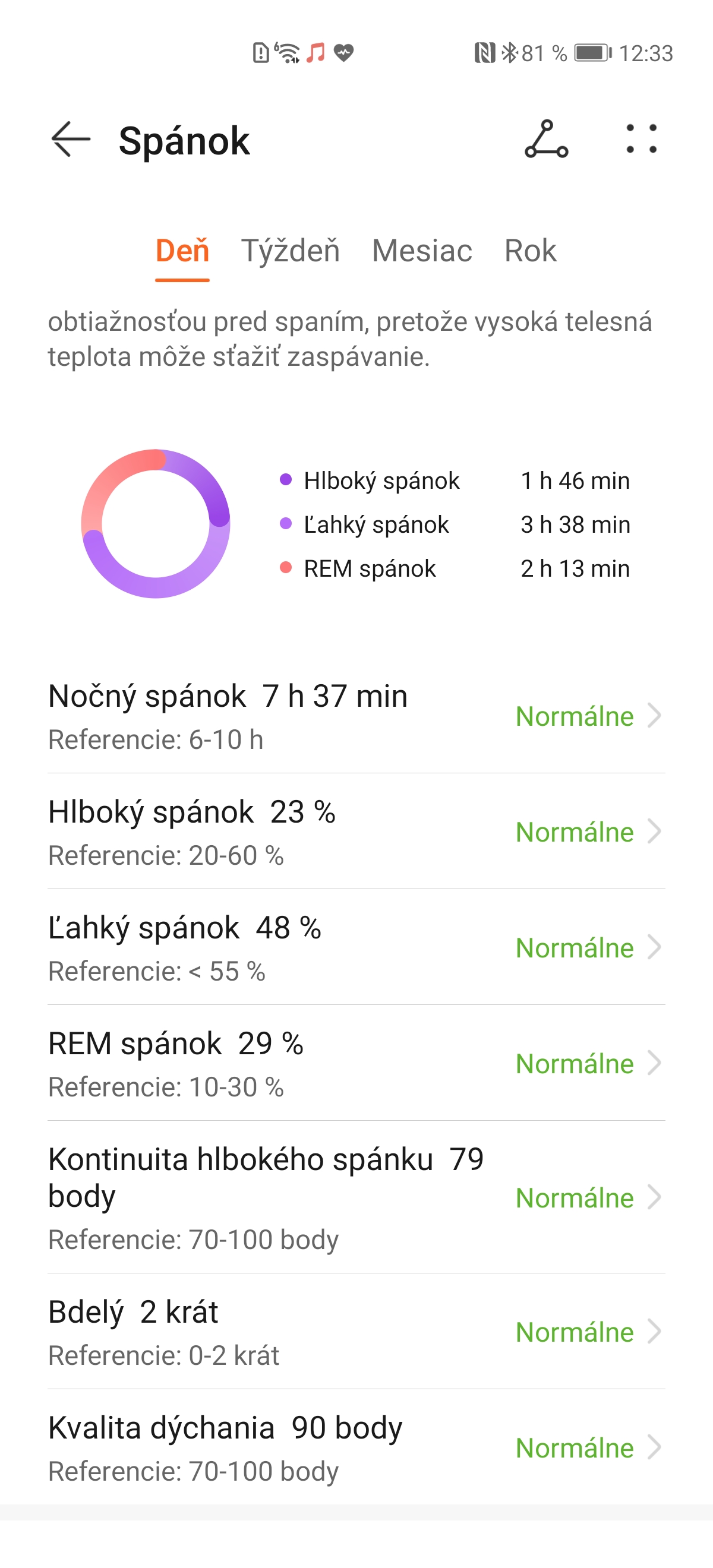Select the Rok tab

click(530, 251)
